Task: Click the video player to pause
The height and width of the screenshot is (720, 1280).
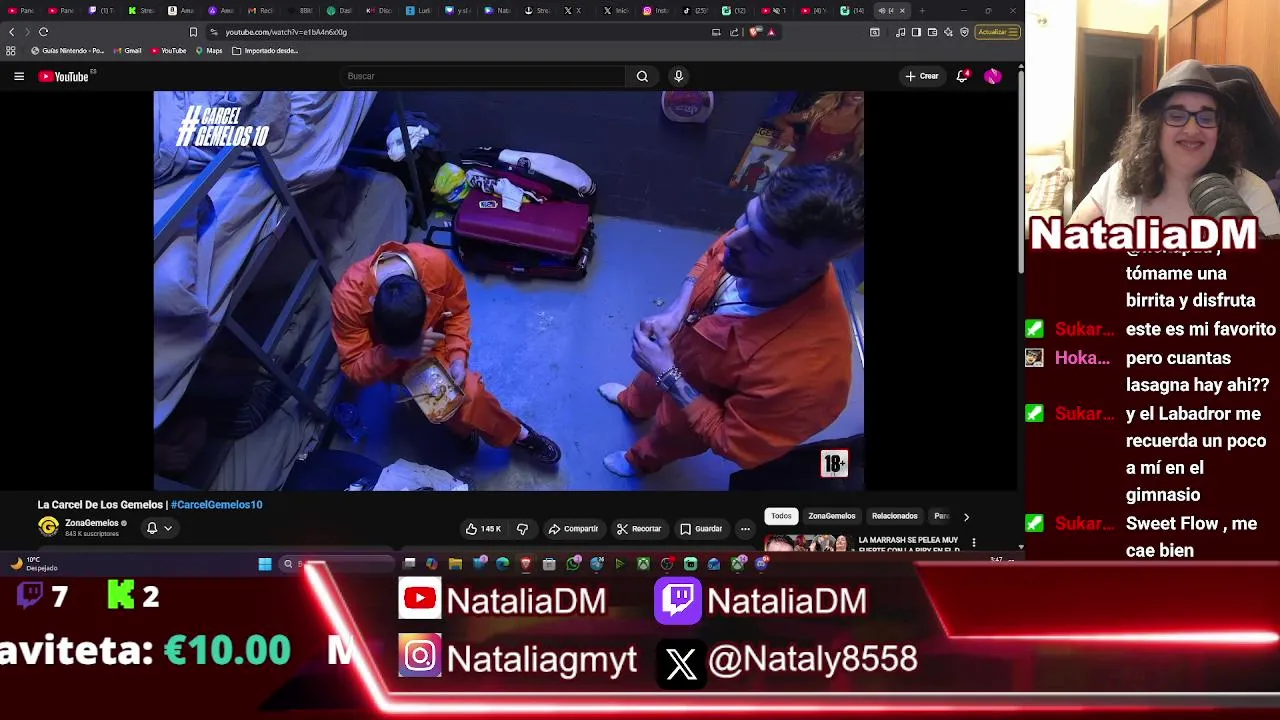Action: click(508, 291)
